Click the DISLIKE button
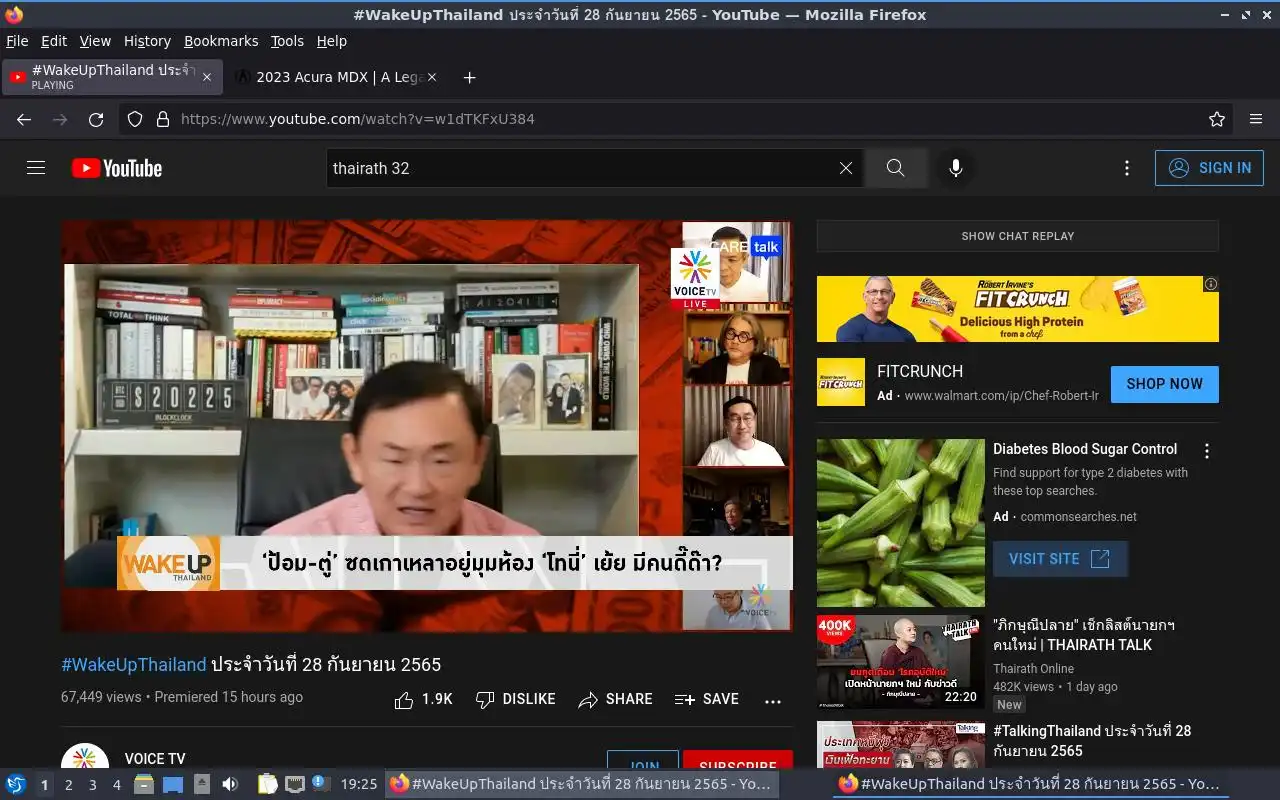The height and width of the screenshot is (800, 1280). [515, 699]
